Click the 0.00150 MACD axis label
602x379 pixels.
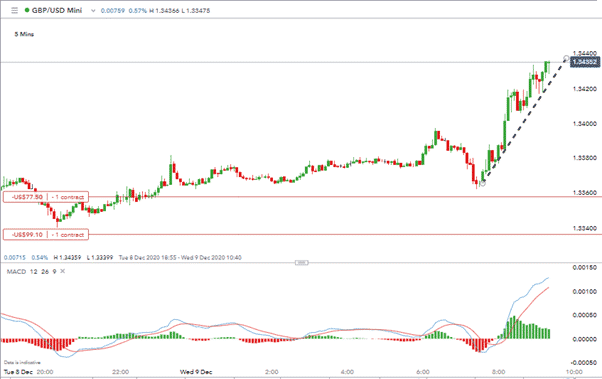pos(585,268)
